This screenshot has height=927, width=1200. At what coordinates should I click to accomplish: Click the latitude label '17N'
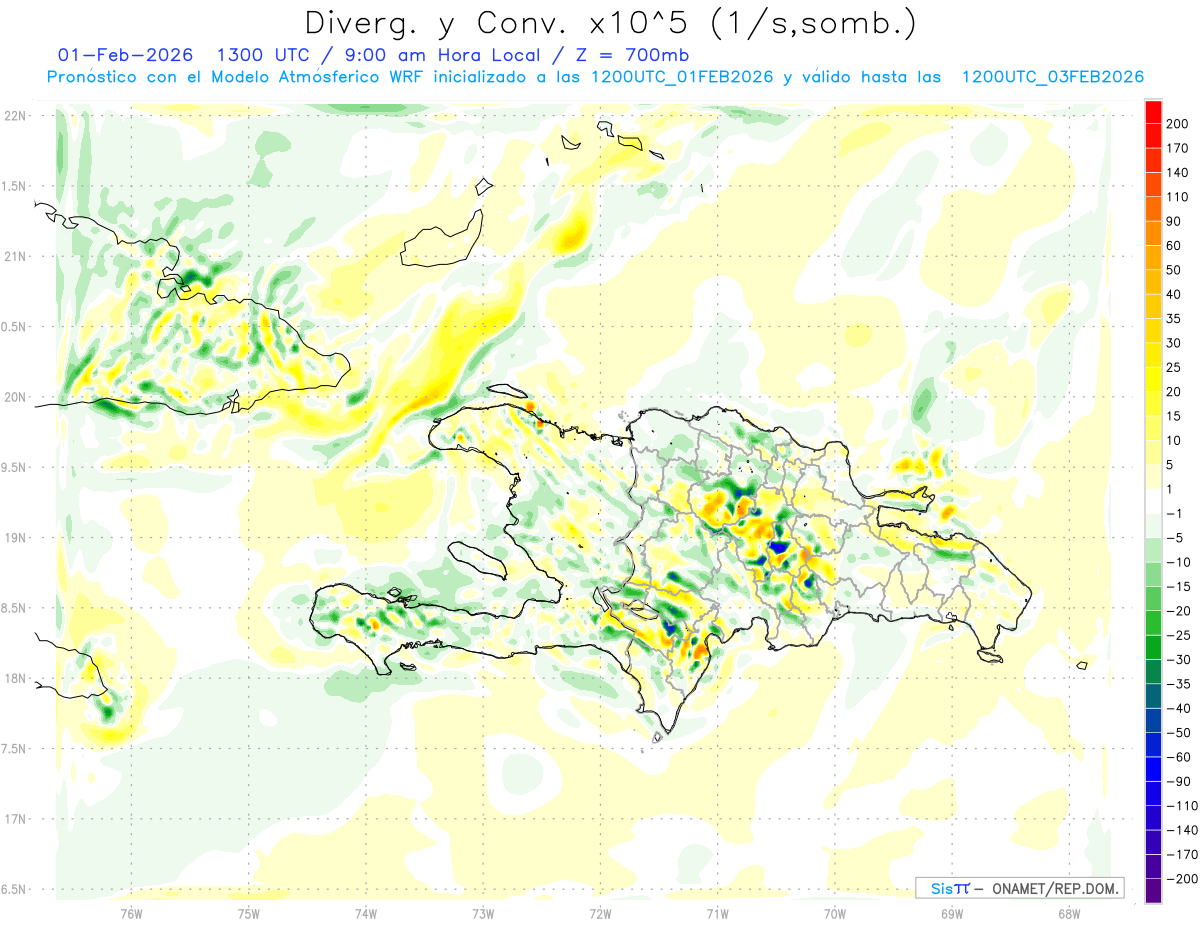tap(14, 819)
